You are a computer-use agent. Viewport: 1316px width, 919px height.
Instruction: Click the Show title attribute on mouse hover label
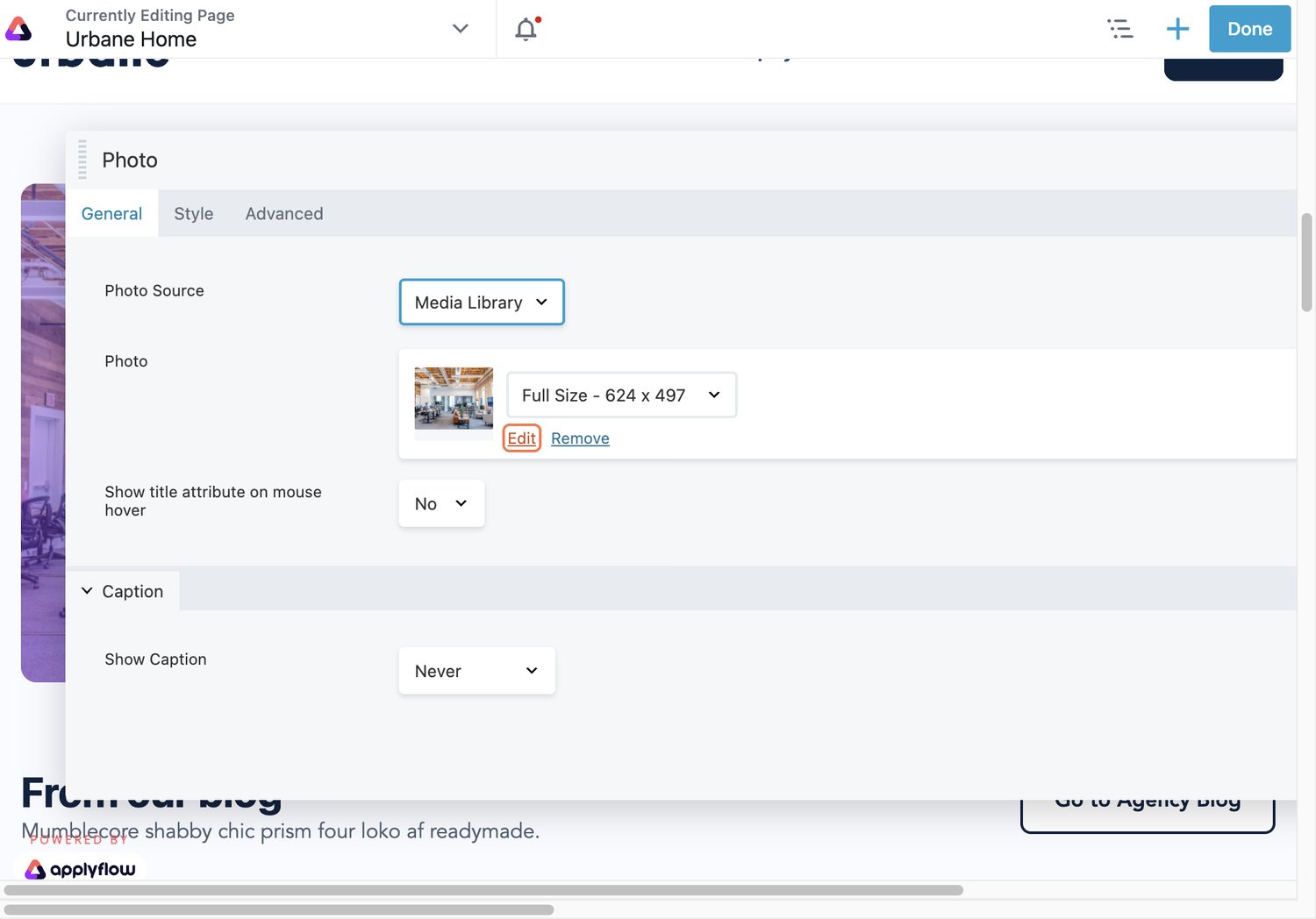pos(213,501)
